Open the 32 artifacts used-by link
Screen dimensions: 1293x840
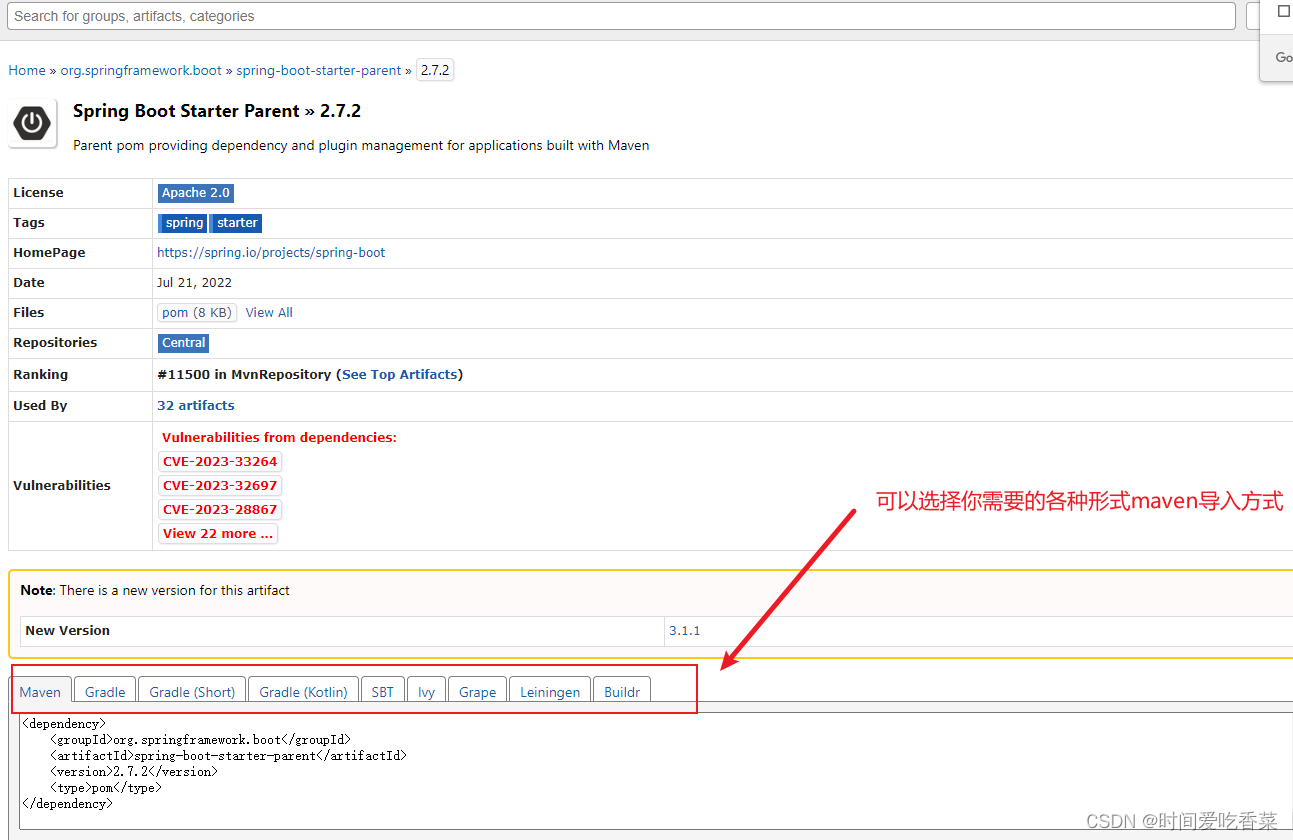click(x=196, y=405)
